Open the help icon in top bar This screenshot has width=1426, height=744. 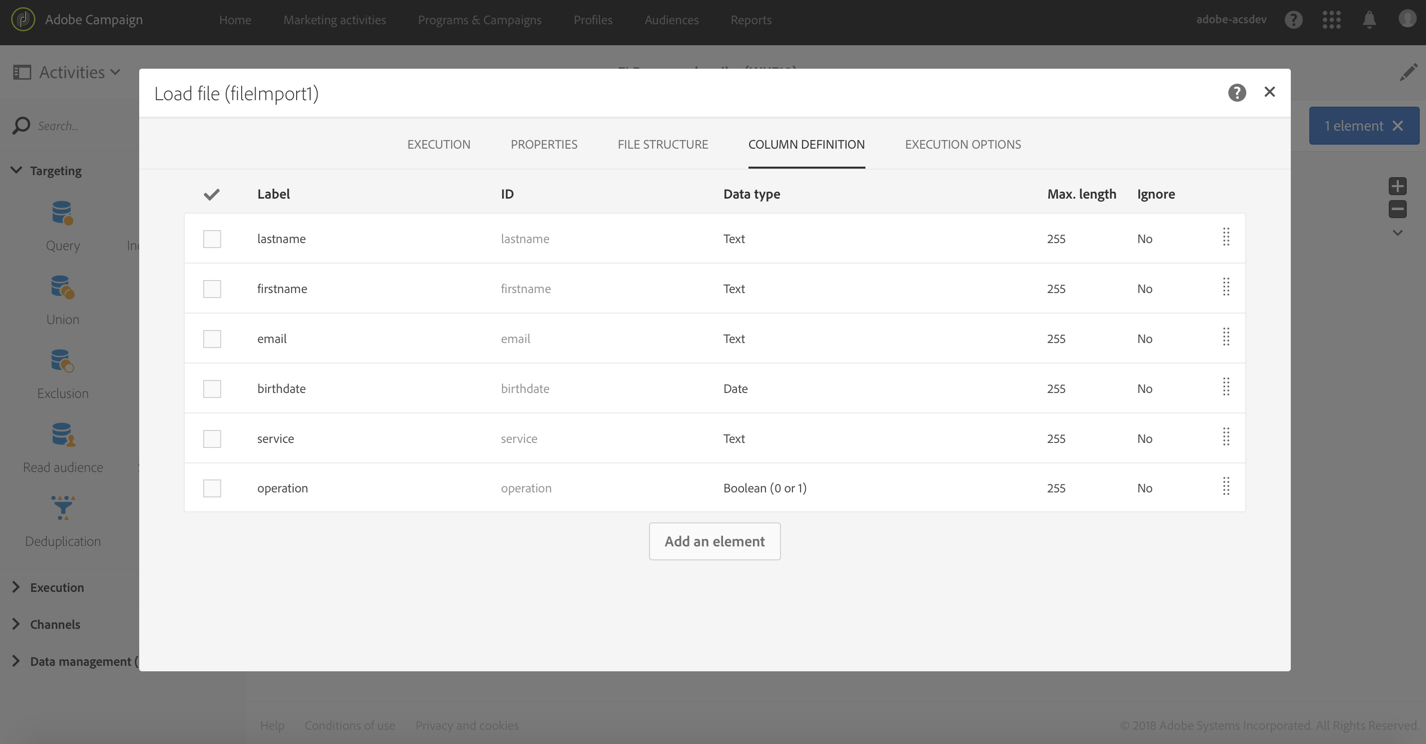tap(1293, 20)
